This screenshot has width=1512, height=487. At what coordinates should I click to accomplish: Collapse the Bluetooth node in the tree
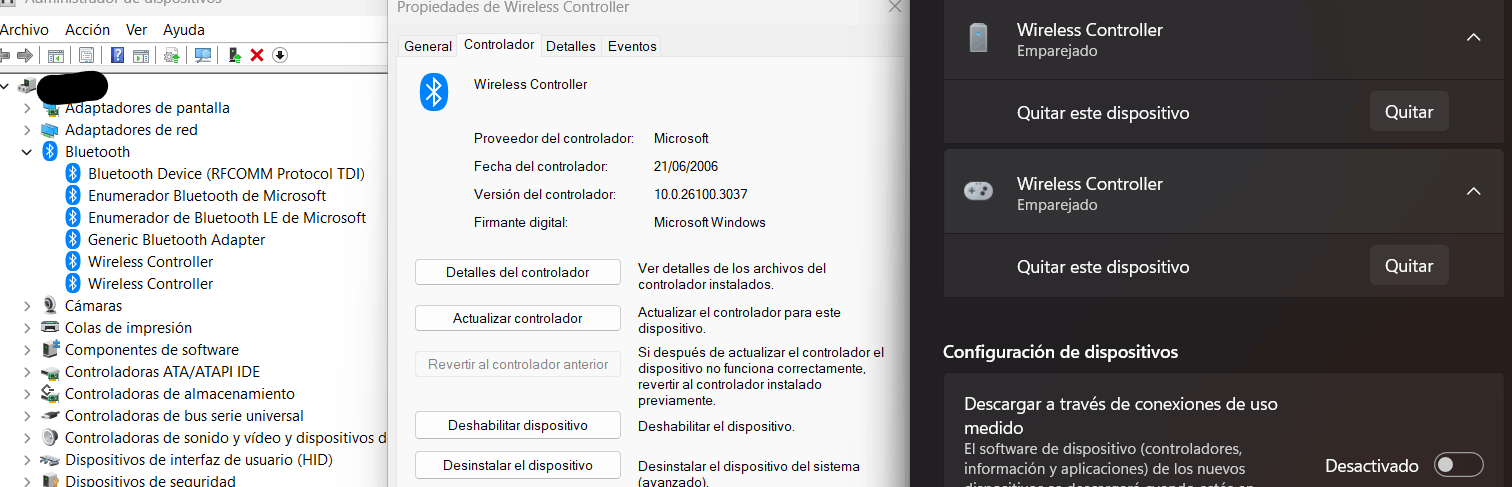click(x=27, y=152)
